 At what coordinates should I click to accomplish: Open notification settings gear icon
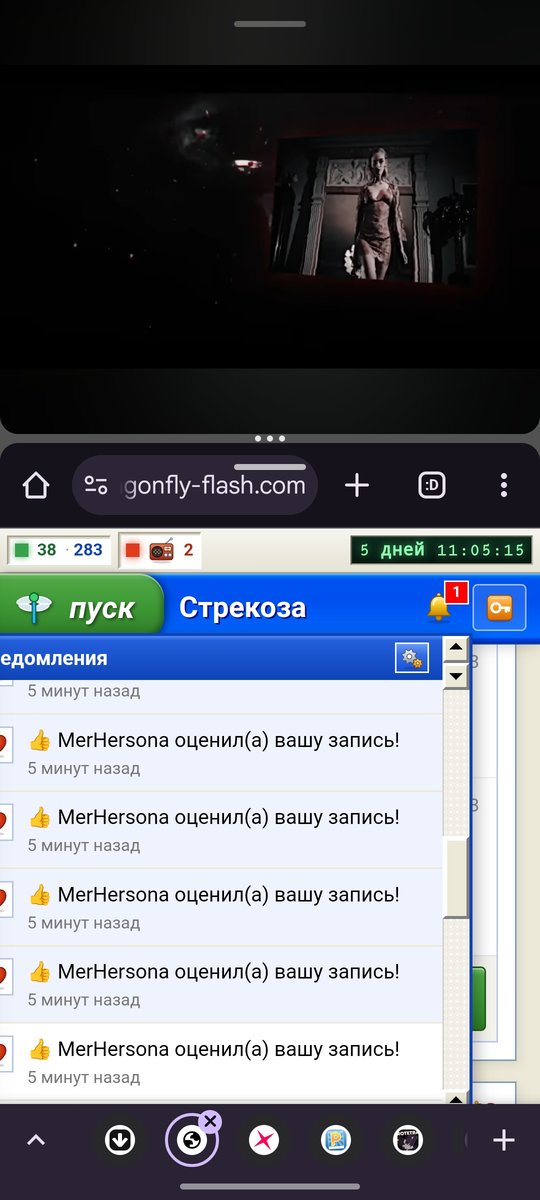pyautogui.click(x=411, y=658)
